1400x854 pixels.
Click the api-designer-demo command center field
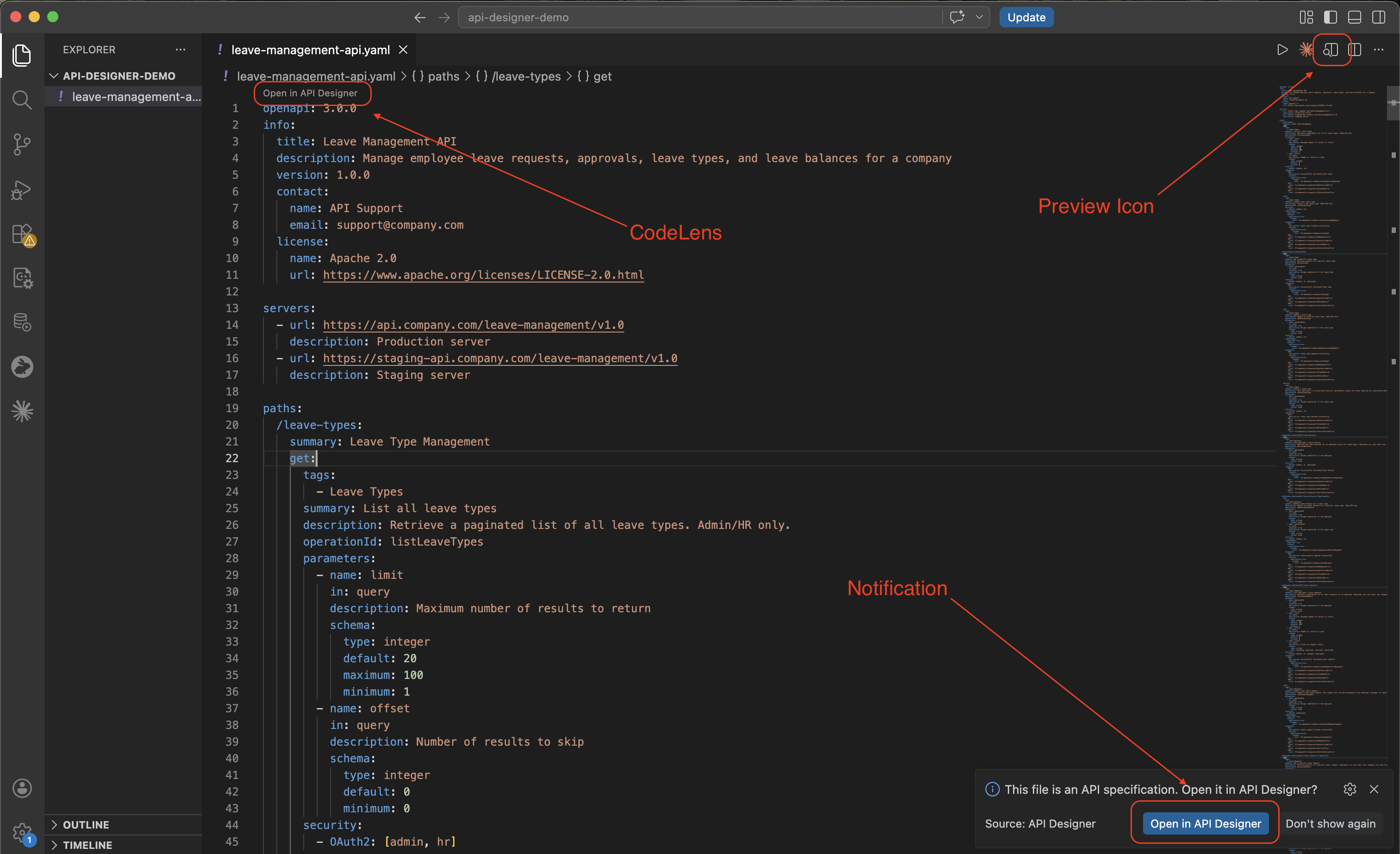click(699, 17)
